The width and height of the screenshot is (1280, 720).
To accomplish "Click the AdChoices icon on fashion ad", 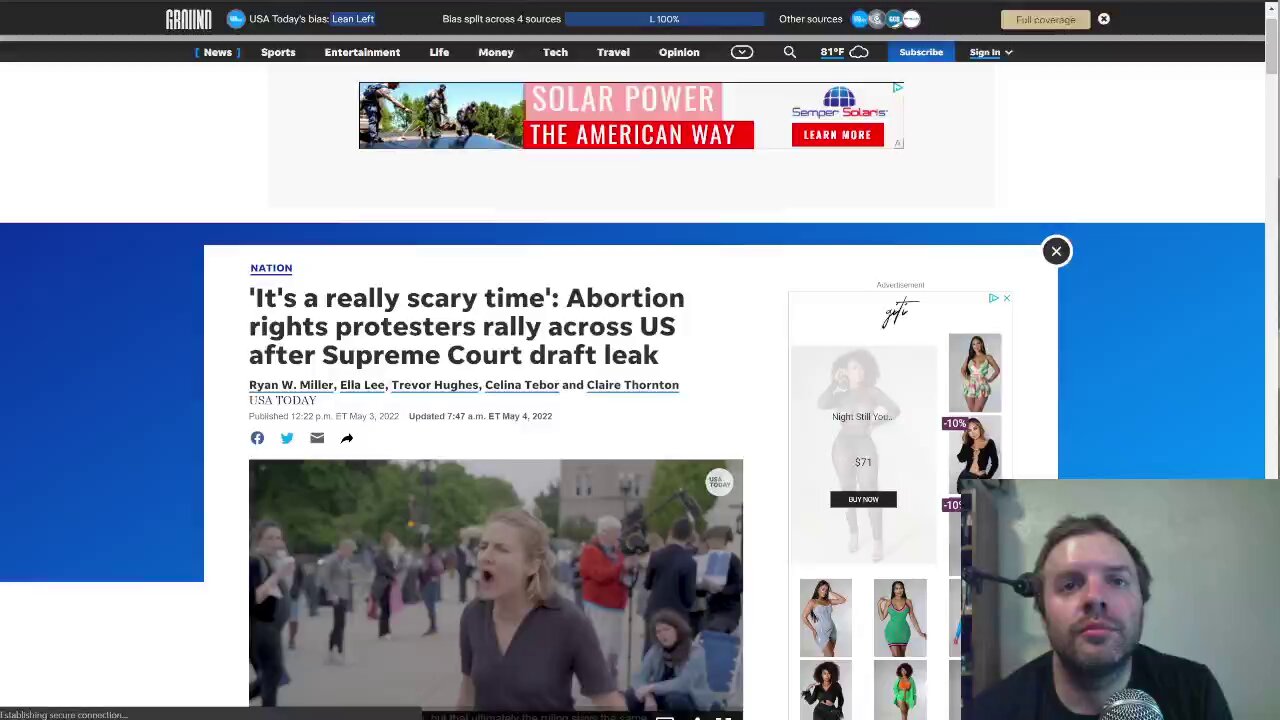I will tap(993, 298).
